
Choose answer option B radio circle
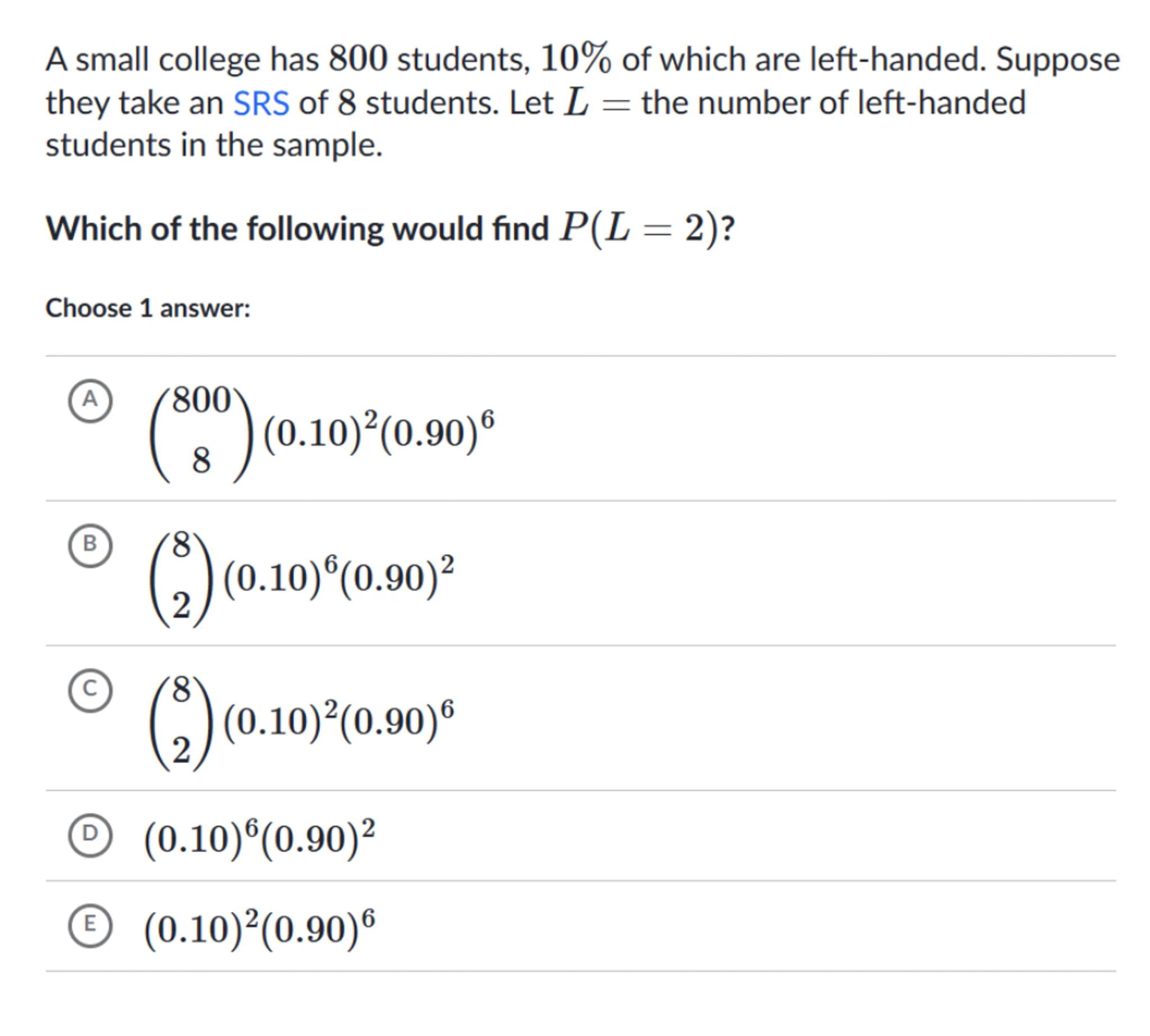[x=90, y=545]
